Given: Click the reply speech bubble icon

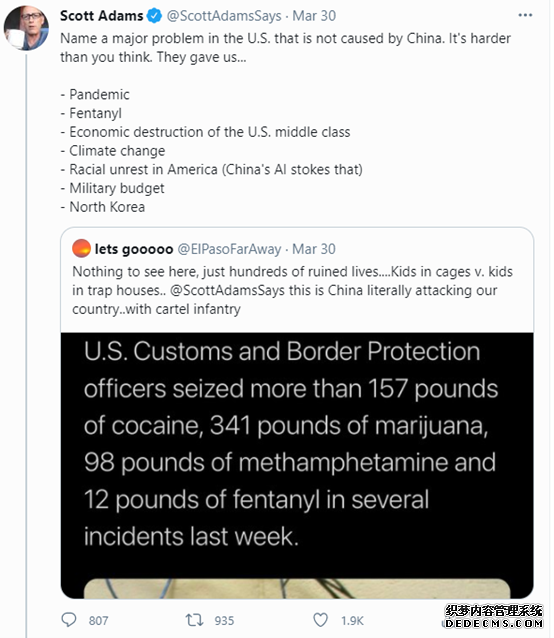Looking at the screenshot, I should pos(69,620).
